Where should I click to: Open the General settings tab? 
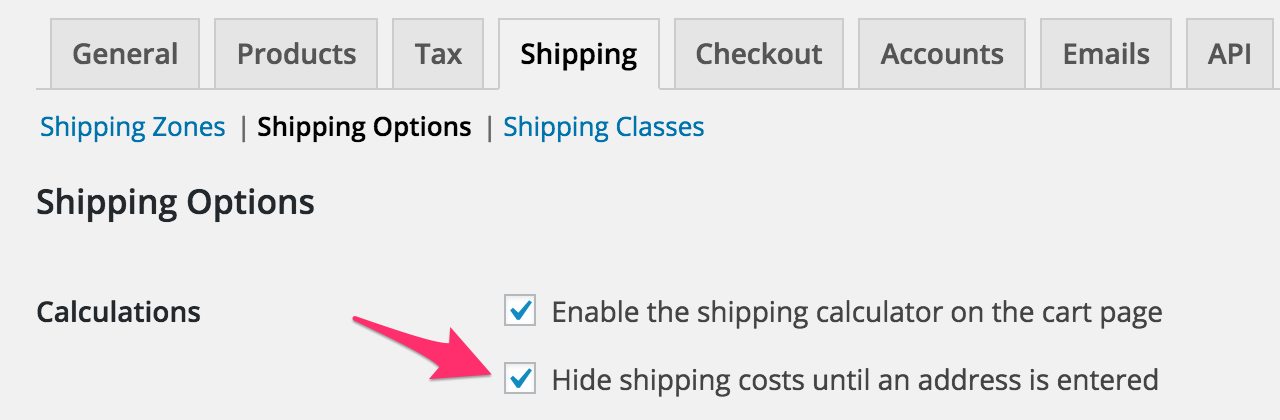[125, 53]
